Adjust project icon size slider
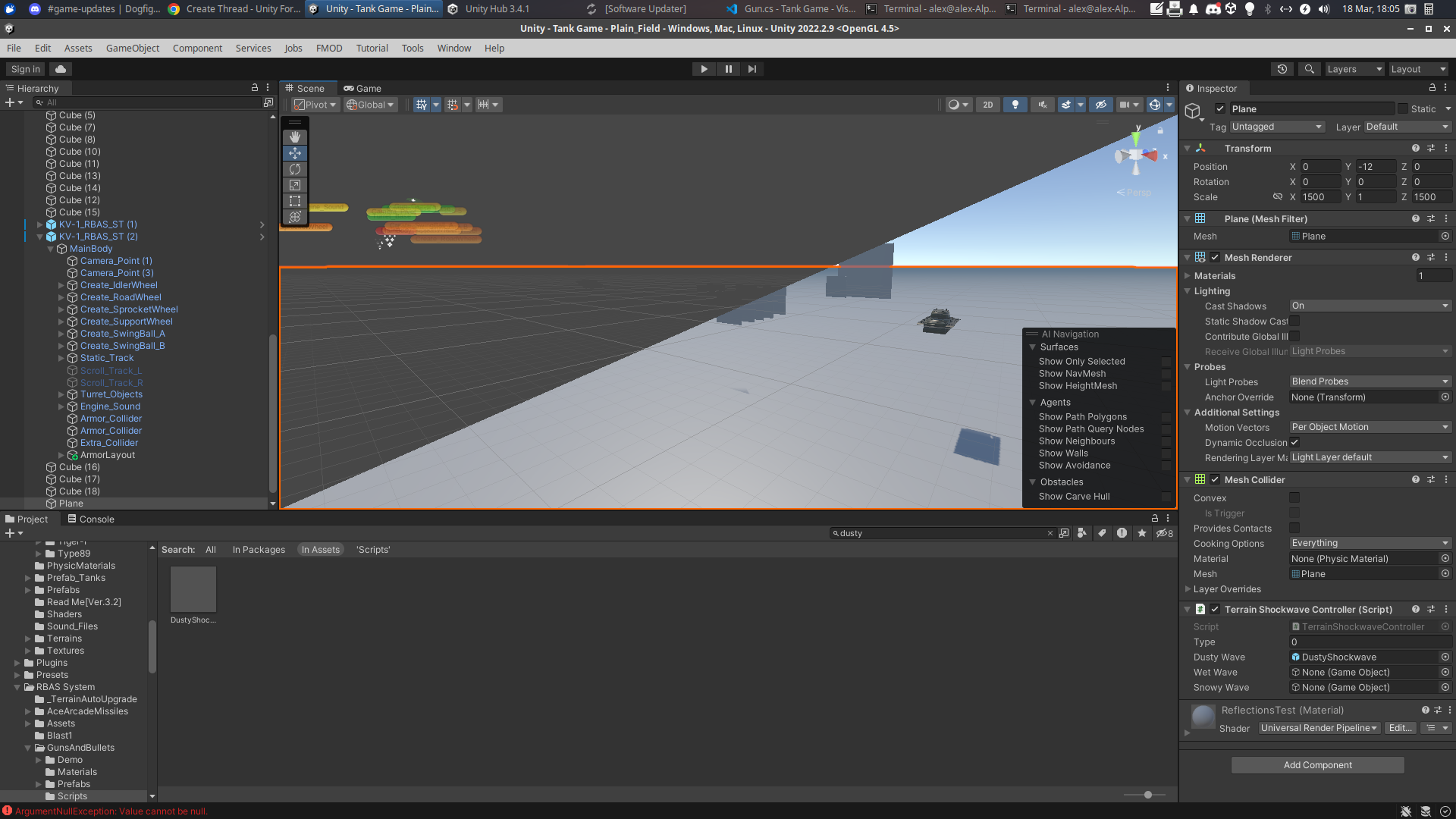The width and height of the screenshot is (1456, 819). point(1148,795)
